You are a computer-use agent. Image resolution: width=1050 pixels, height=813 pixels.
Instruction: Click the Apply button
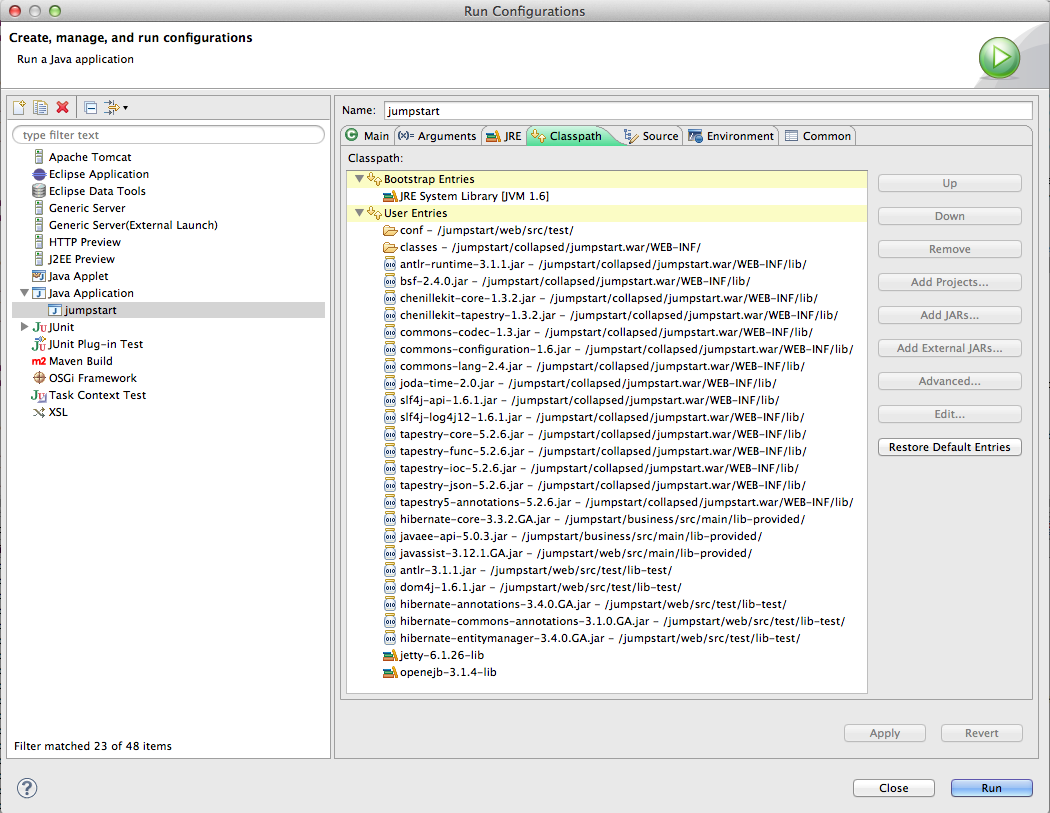(885, 733)
